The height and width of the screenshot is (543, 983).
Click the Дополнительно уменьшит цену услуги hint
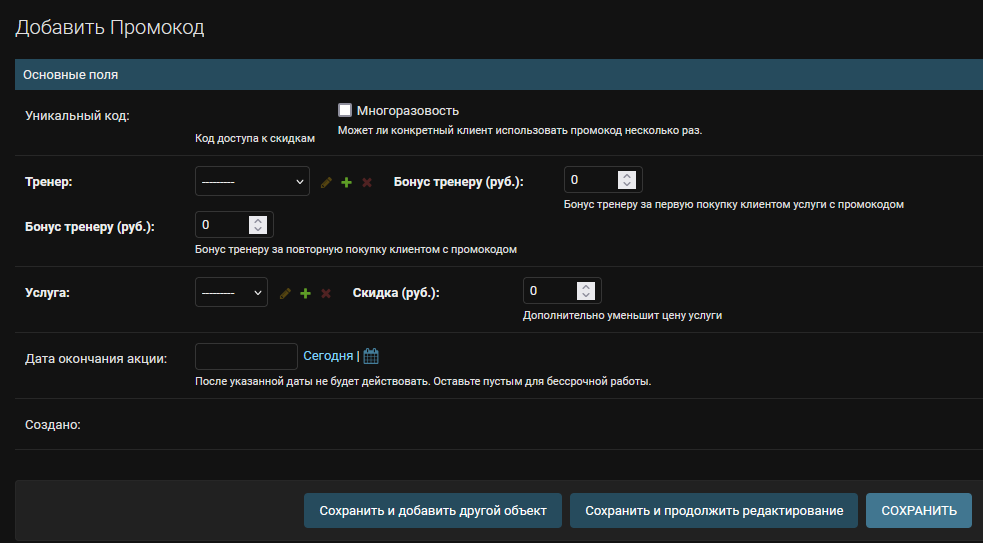pyautogui.click(x=623, y=315)
